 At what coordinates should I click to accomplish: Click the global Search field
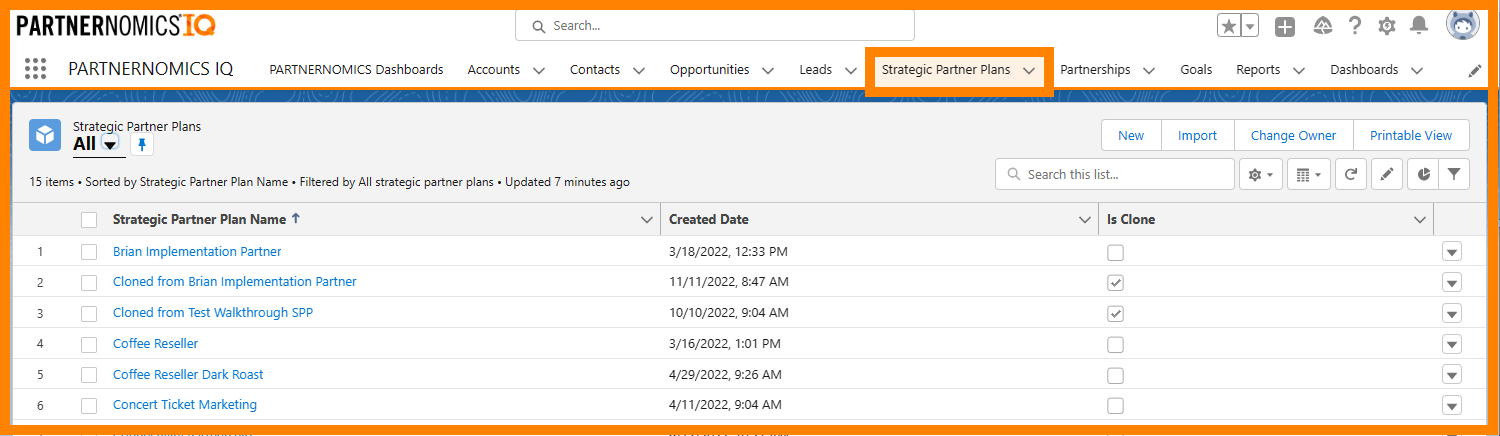(x=715, y=26)
